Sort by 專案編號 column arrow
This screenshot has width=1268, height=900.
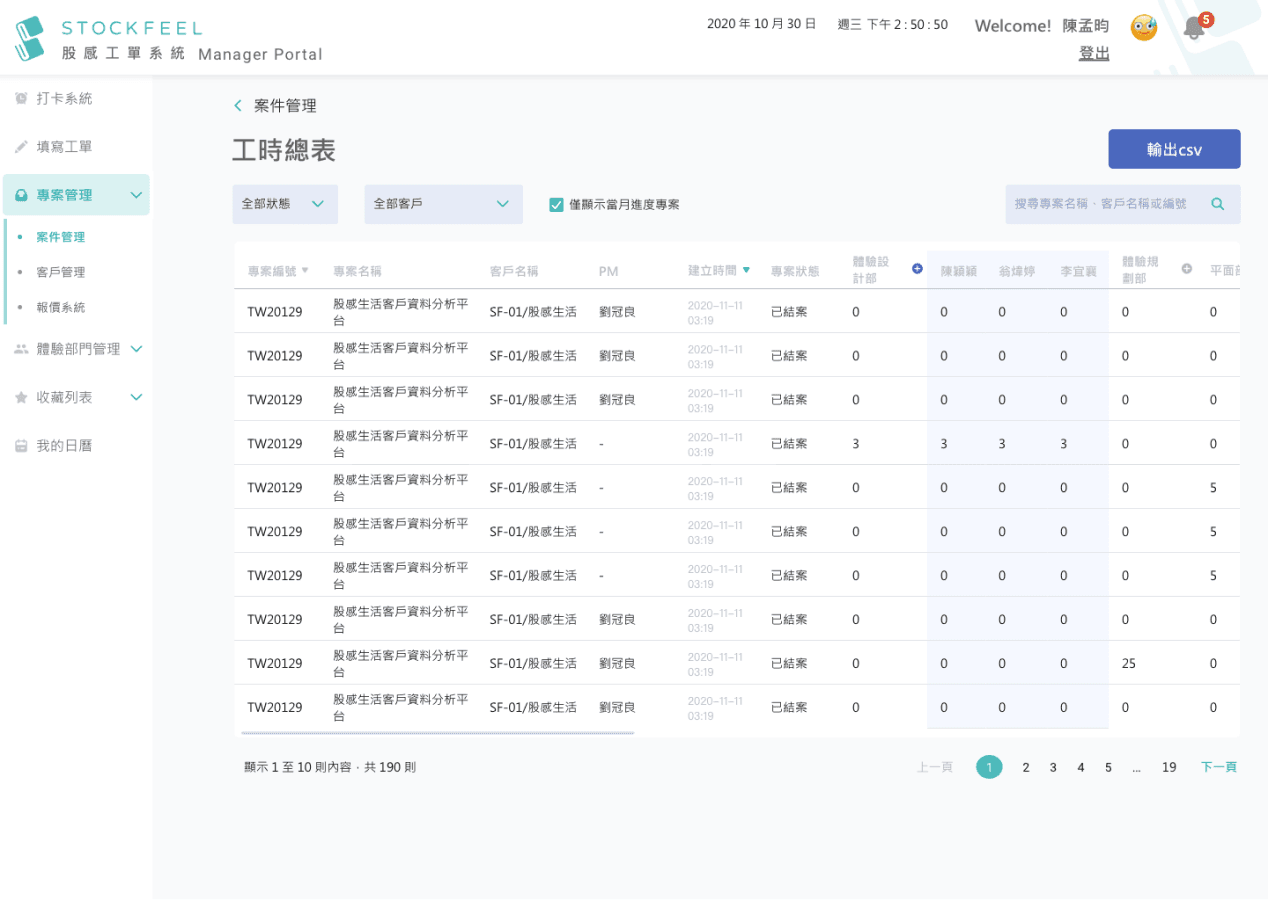pyautogui.click(x=305, y=270)
